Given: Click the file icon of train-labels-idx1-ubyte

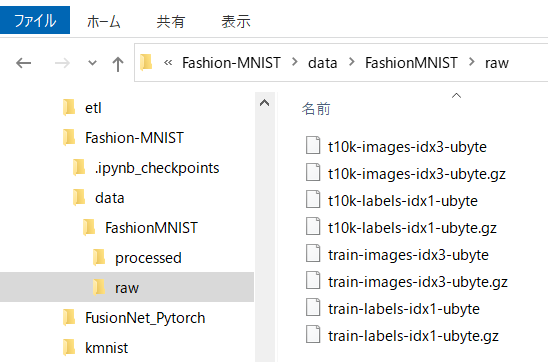Looking at the screenshot, I should click(313, 307).
